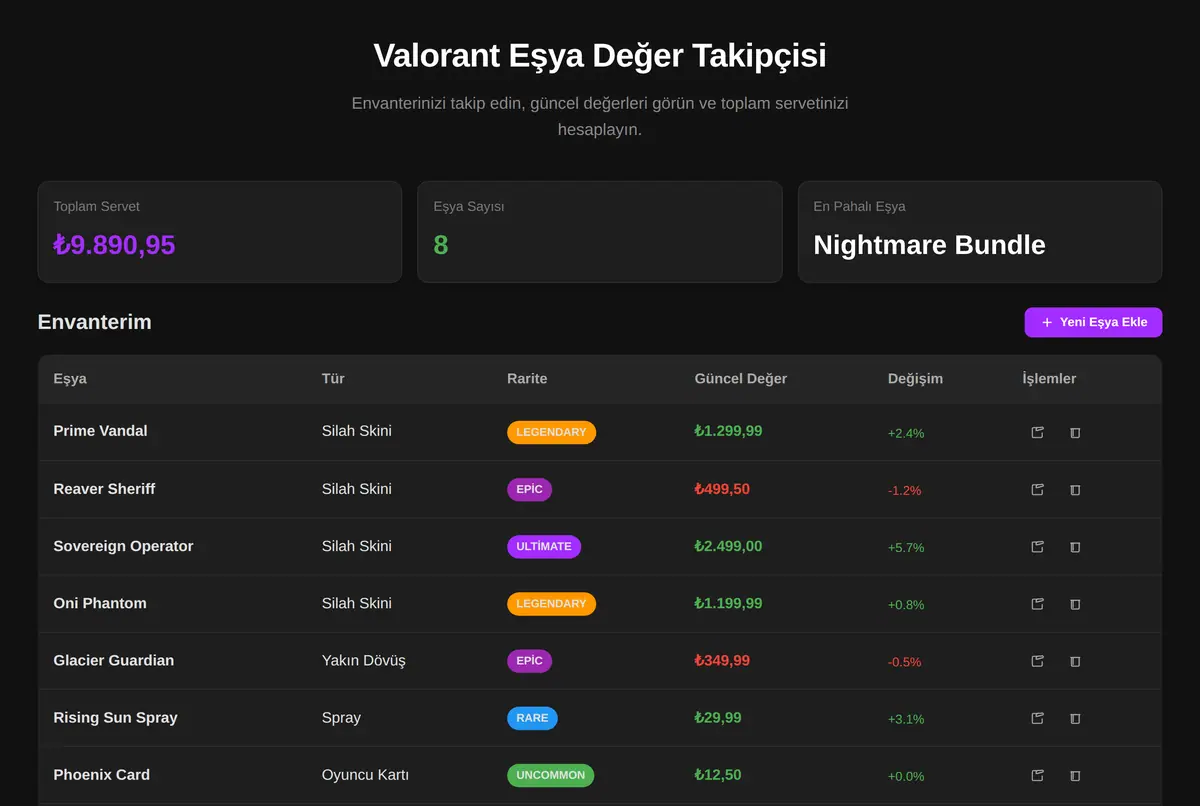The image size is (1200, 806).
Task: Select the Reaver Sheriff name cell
Action: coord(104,489)
